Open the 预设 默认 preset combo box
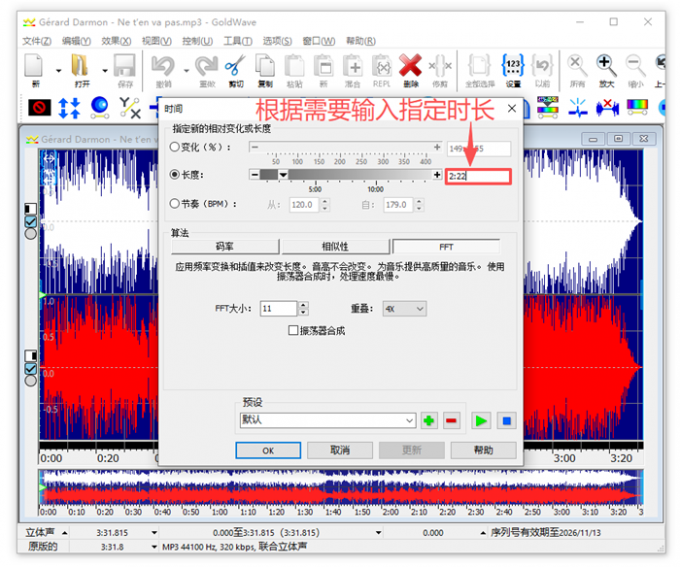This screenshot has width=680, height=567. pyautogui.click(x=328, y=420)
